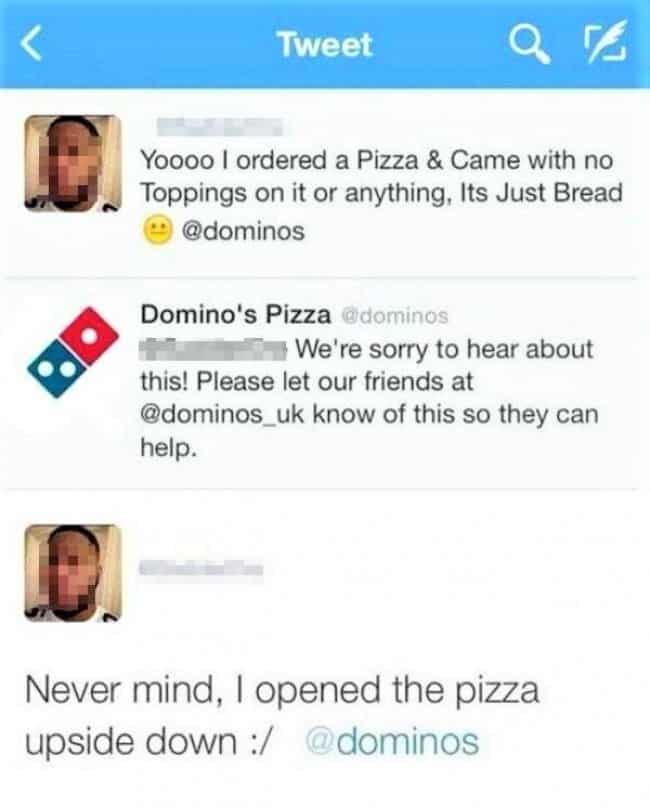
Task: Tap the blurred username on the bottom tweet
Action: [201, 568]
